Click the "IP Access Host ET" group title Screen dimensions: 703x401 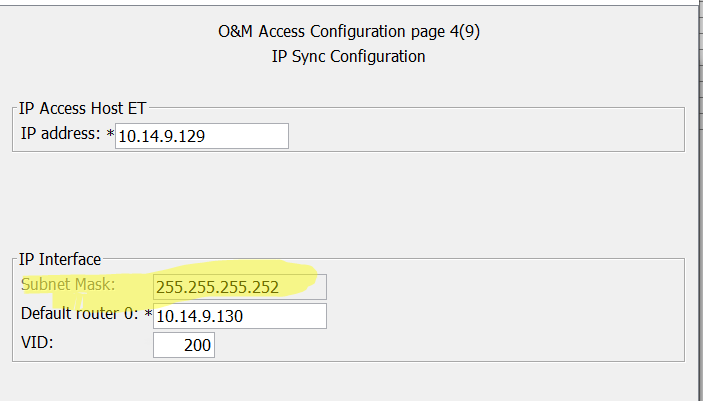tap(83, 109)
